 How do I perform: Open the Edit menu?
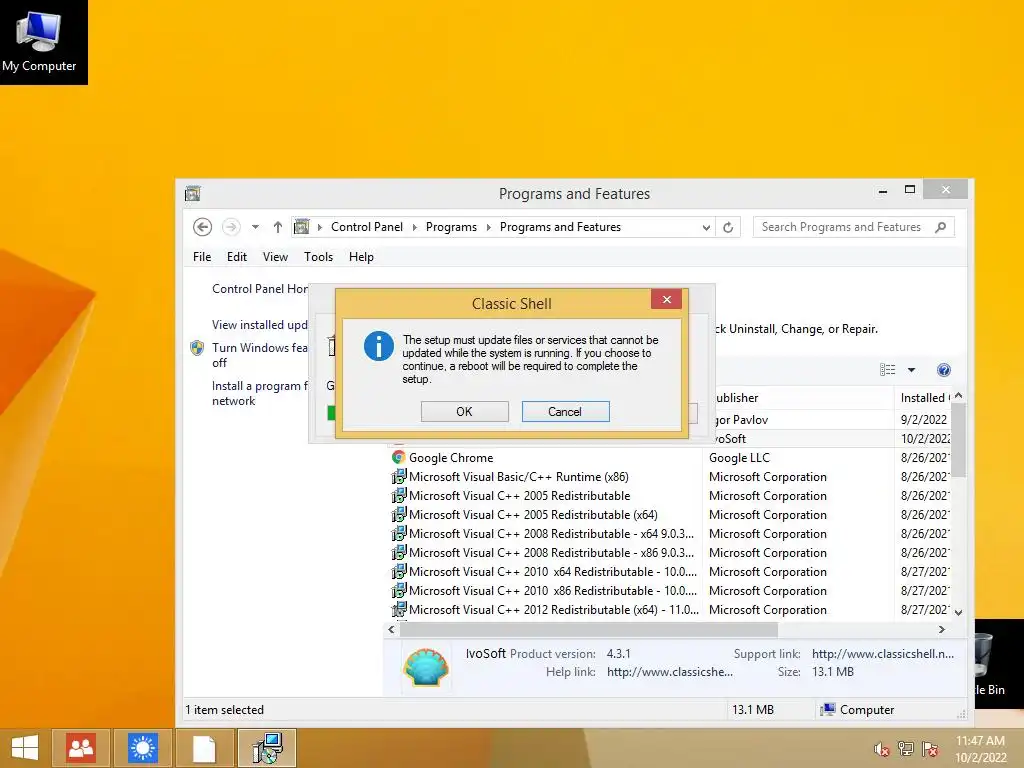tap(236, 257)
